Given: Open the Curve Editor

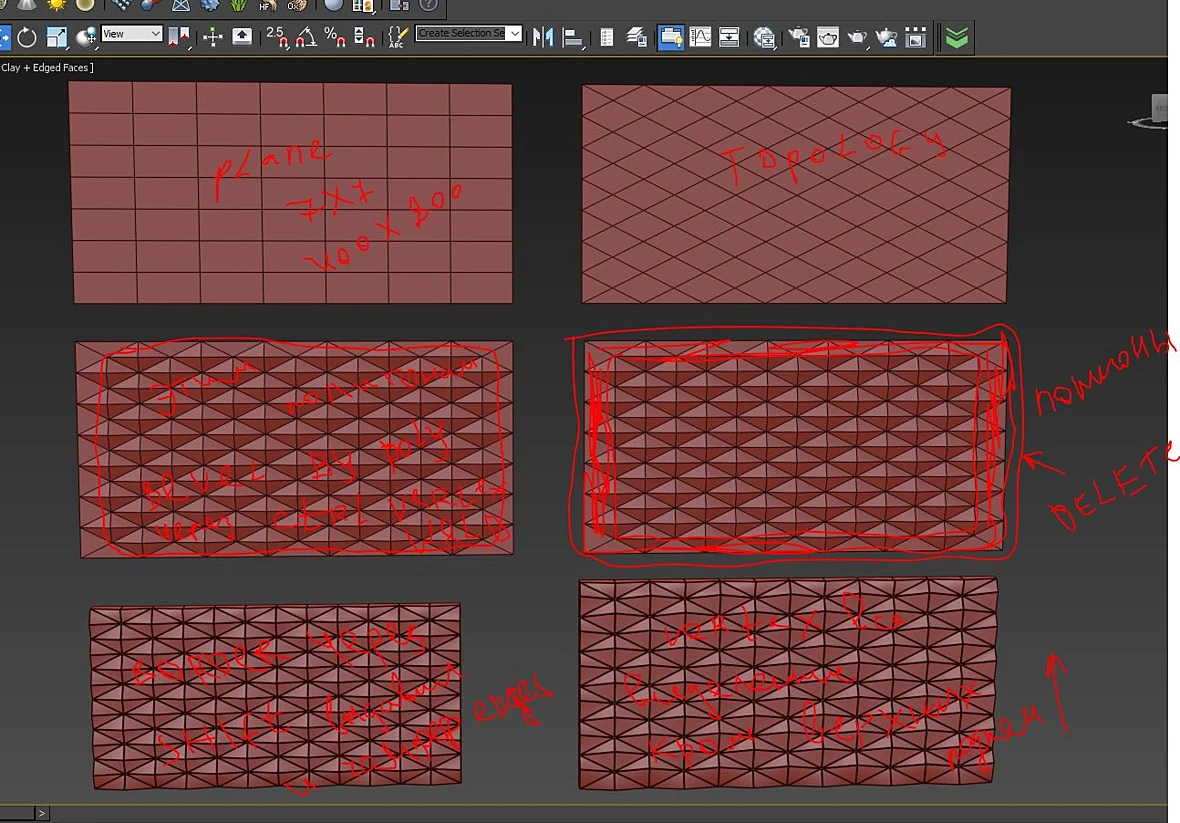Looking at the screenshot, I should (x=700, y=37).
